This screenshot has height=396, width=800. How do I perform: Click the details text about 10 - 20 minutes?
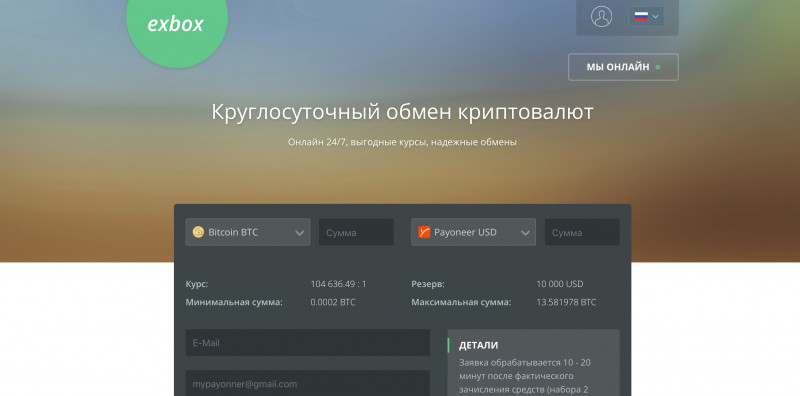[x=525, y=376]
